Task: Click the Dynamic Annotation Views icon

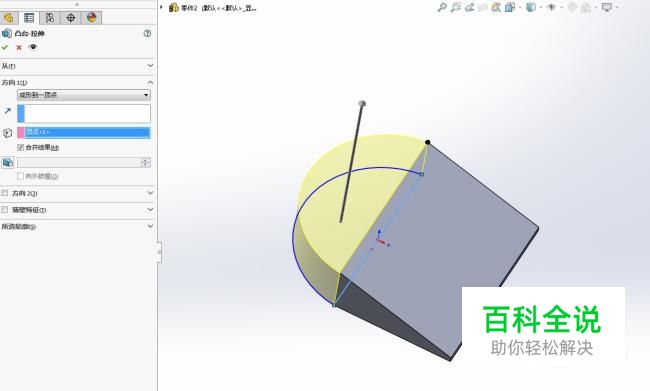Action: coord(496,7)
